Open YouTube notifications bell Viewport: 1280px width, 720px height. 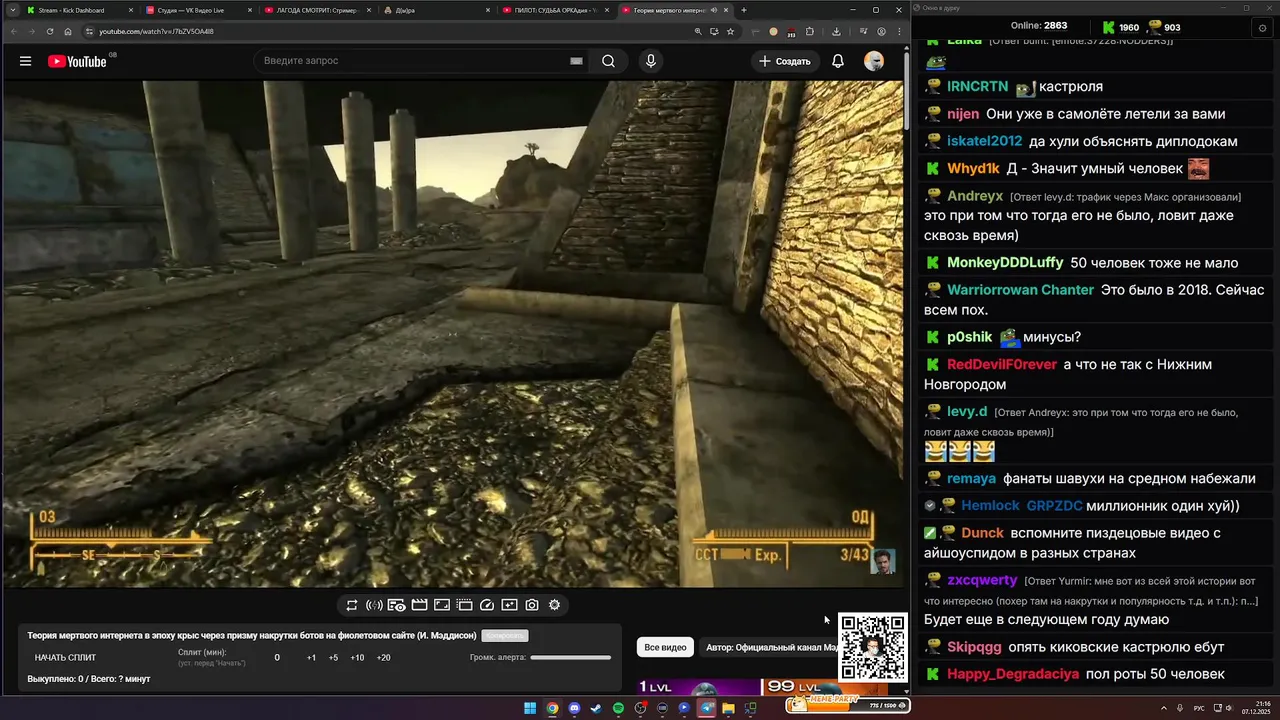click(x=838, y=61)
